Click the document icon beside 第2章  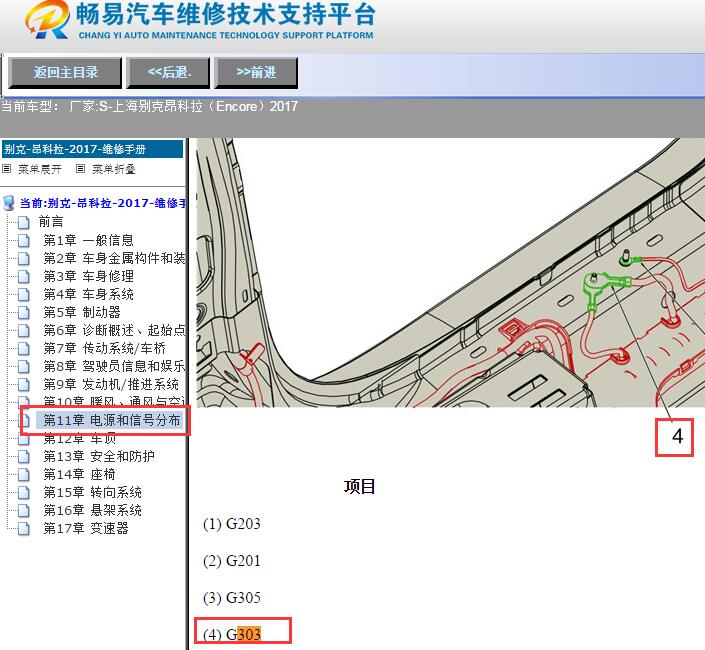pos(24,258)
